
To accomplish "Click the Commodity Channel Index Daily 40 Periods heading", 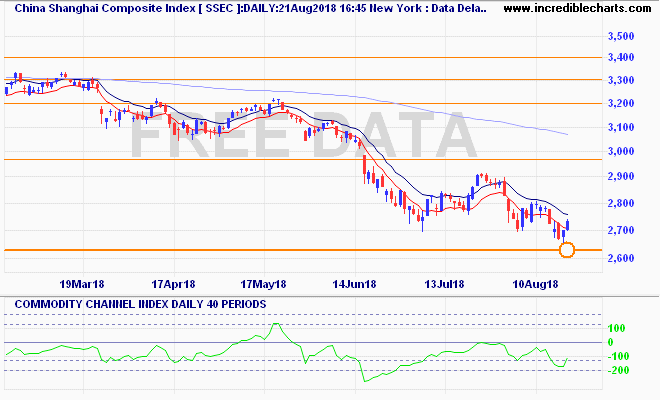I will (x=140, y=304).
